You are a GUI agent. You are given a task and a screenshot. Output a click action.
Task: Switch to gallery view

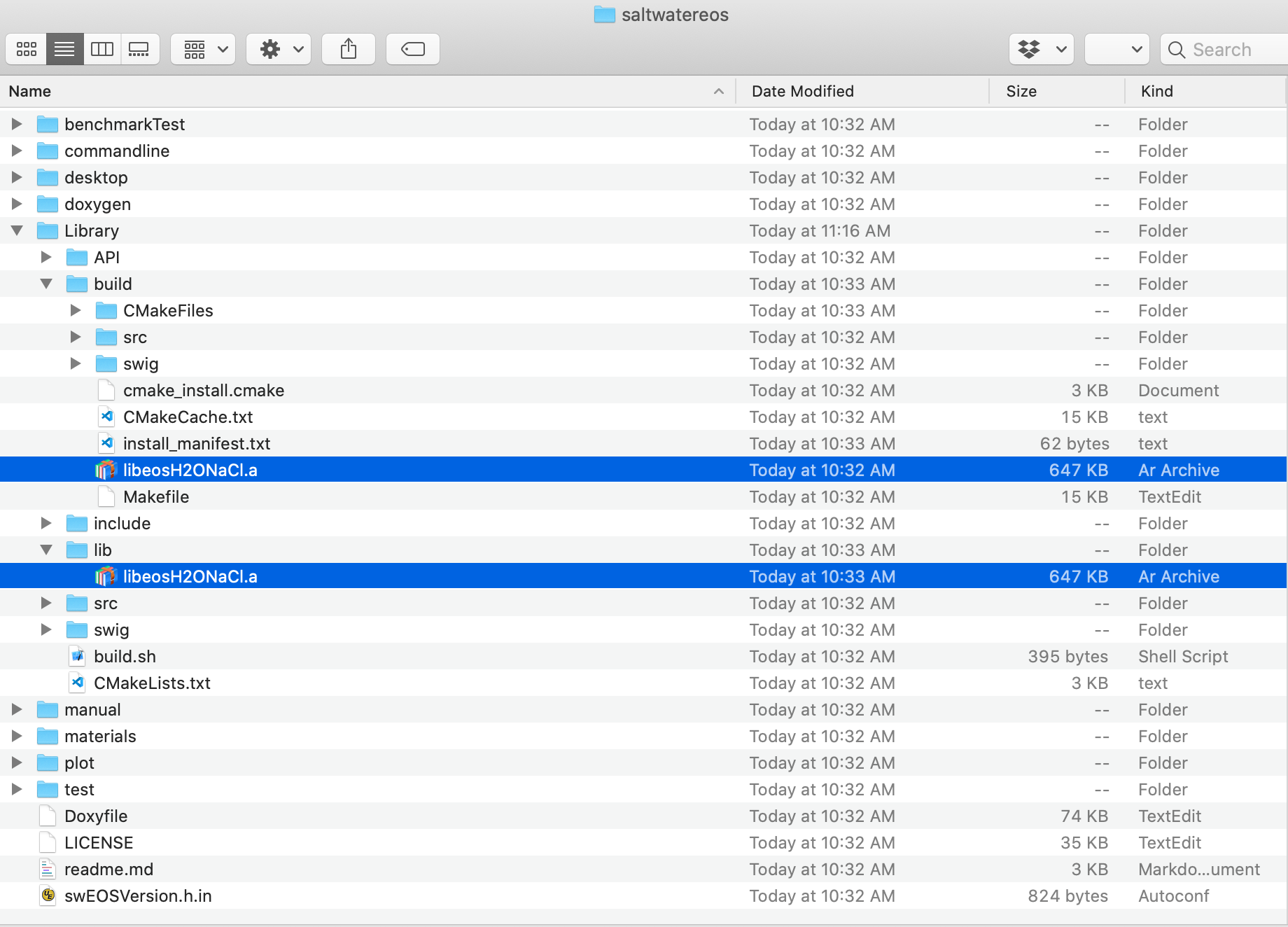point(139,49)
